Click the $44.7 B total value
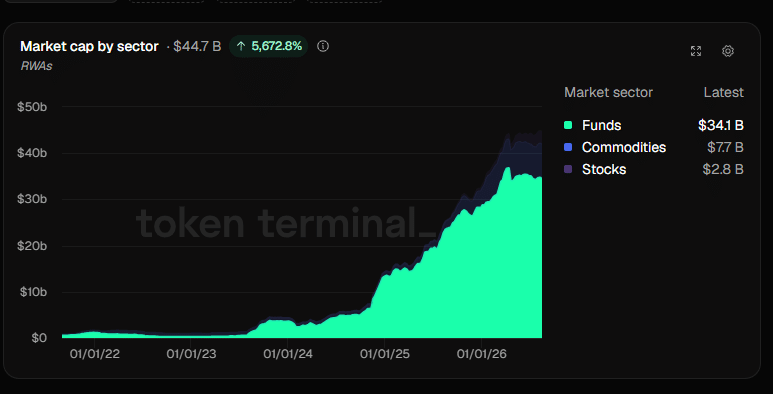 (197, 46)
